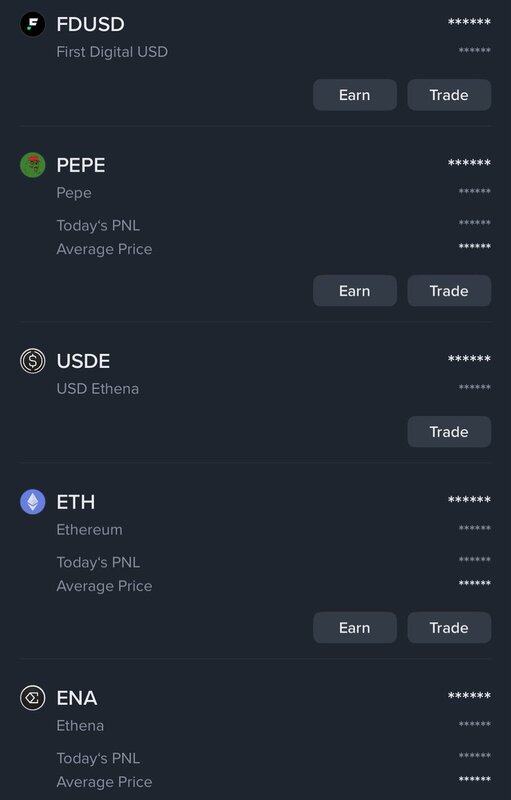
Task: Select the ENA asset title
Action: [76, 697]
